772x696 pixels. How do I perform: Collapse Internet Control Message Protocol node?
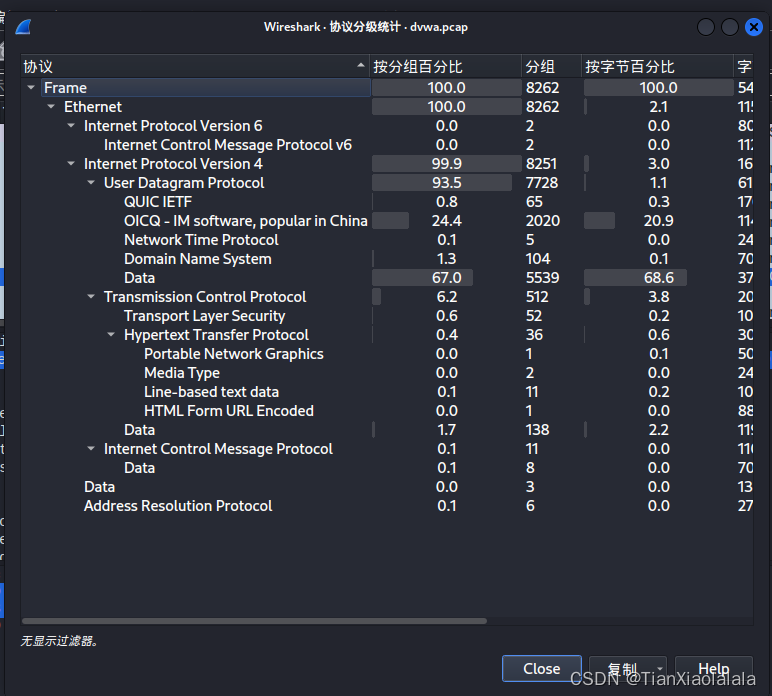[x=91, y=449]
